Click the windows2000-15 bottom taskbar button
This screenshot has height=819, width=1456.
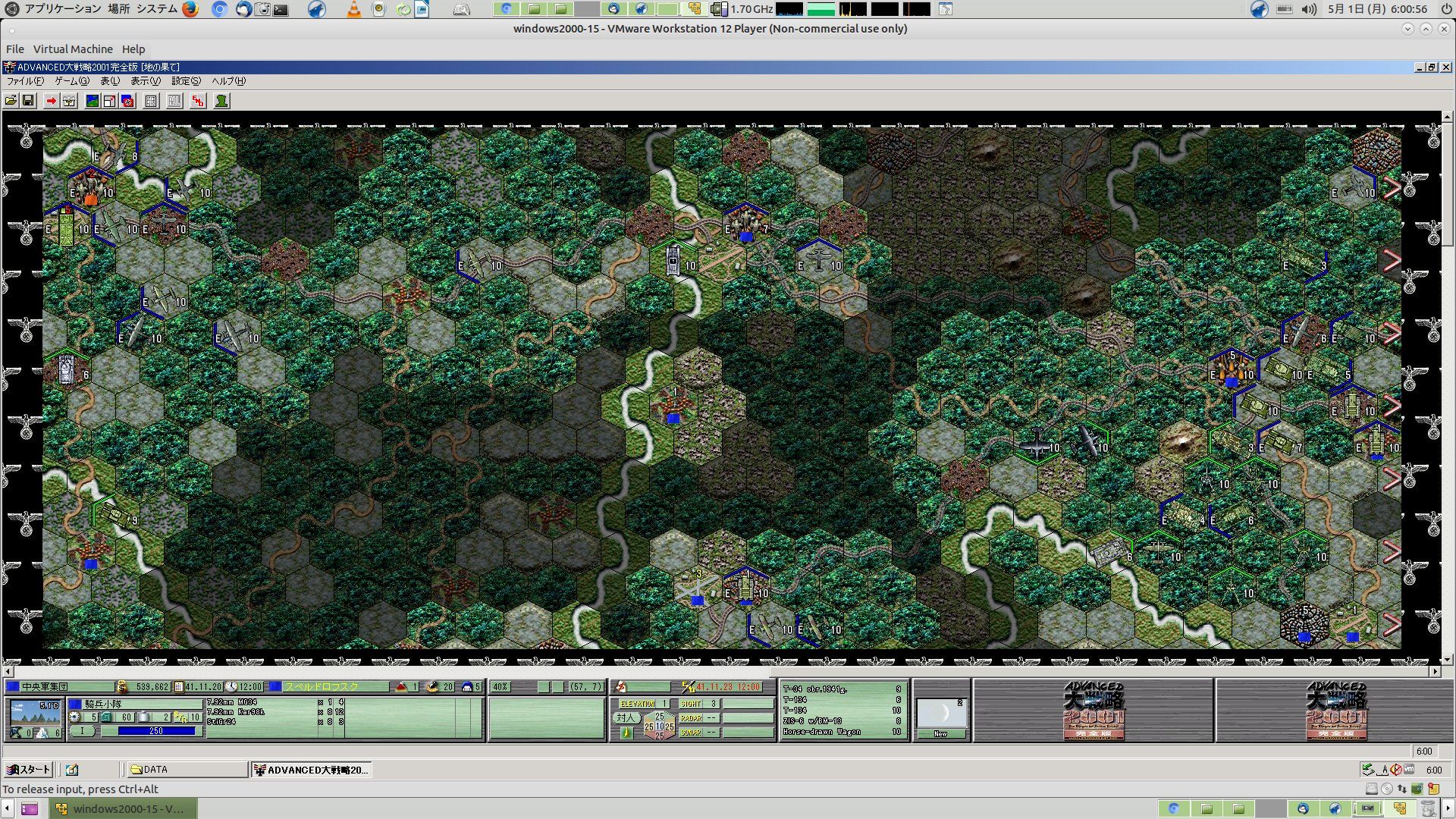(x=123, y=808)
